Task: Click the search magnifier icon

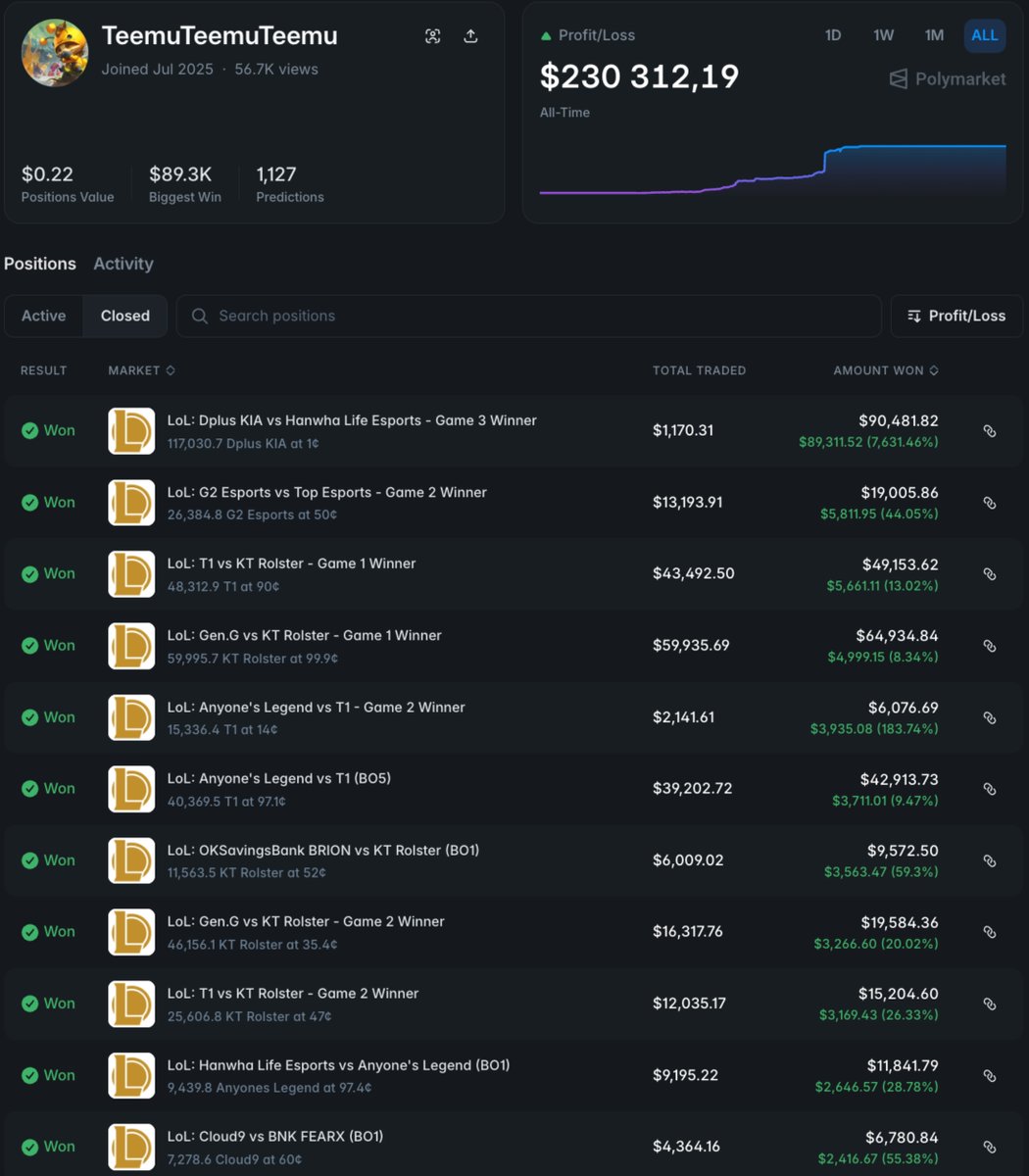Action: point(200,316)
